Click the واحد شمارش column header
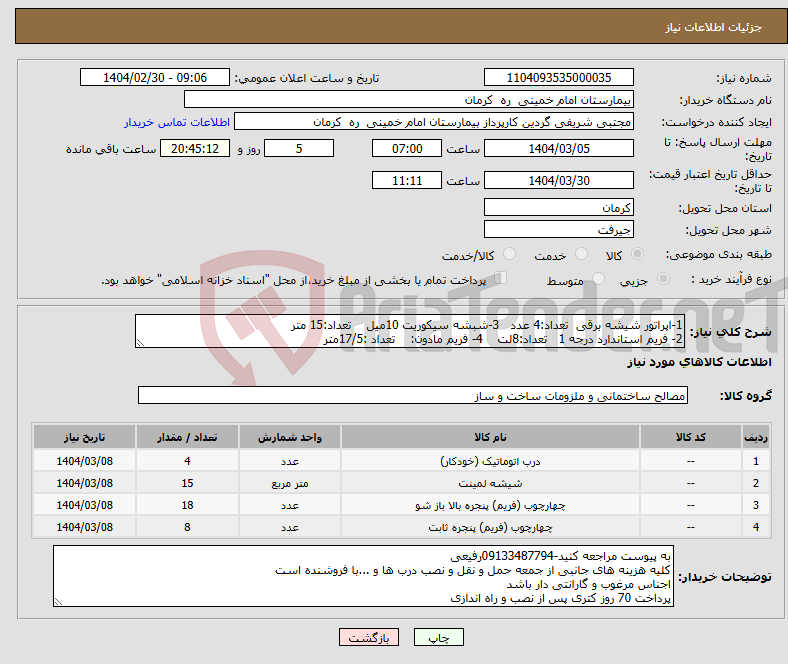788x664 pixels. pos(290,437)
